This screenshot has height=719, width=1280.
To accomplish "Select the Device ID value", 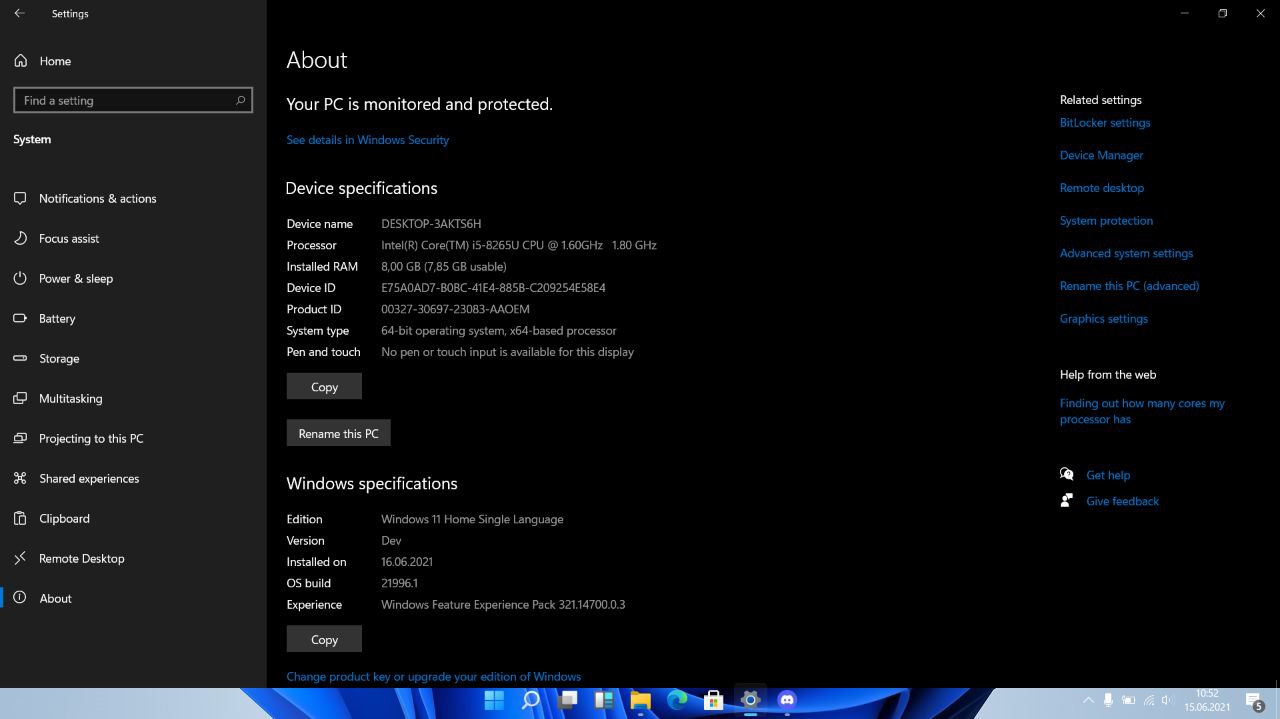I will click(x=493, y=288).
